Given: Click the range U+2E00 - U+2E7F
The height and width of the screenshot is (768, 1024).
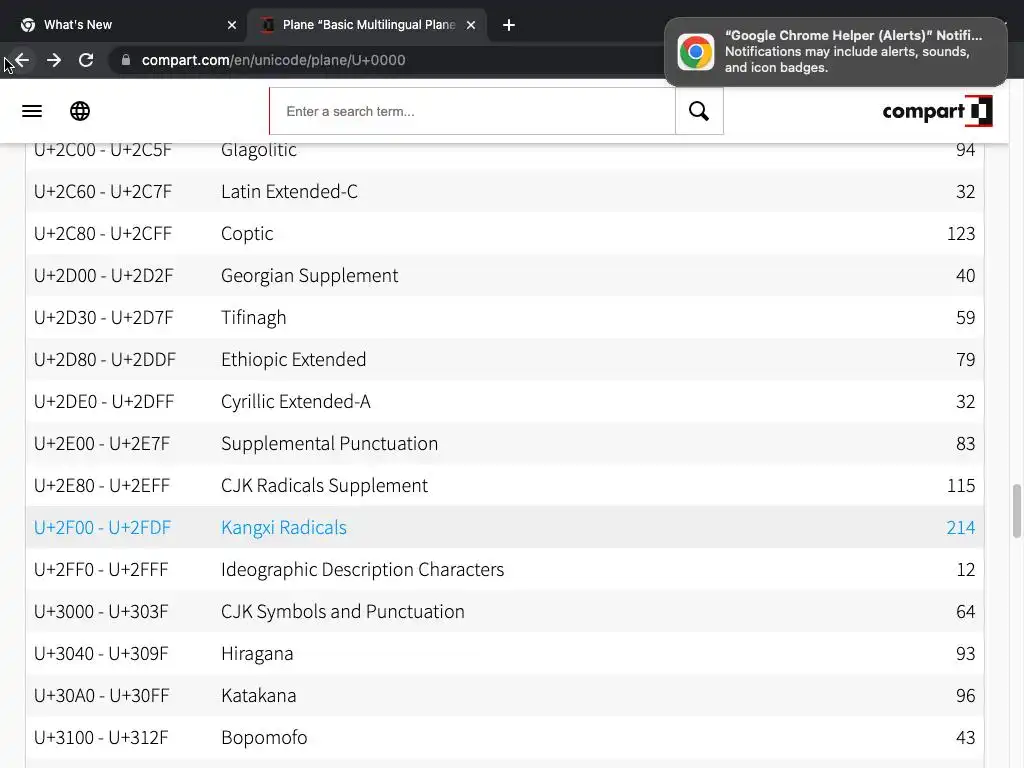Looking at the screenshot, I should 102,443.
